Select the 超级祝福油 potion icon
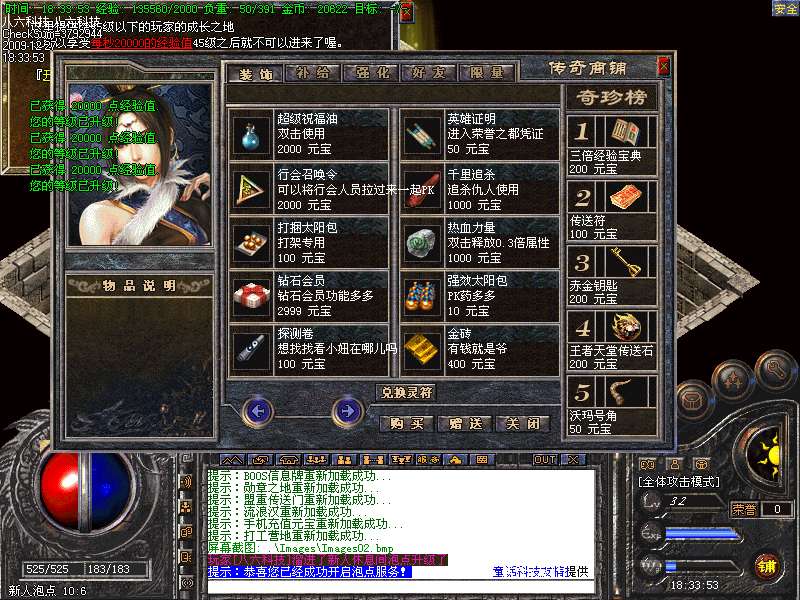Screen dimensions: 800x600 click(251, 133)
